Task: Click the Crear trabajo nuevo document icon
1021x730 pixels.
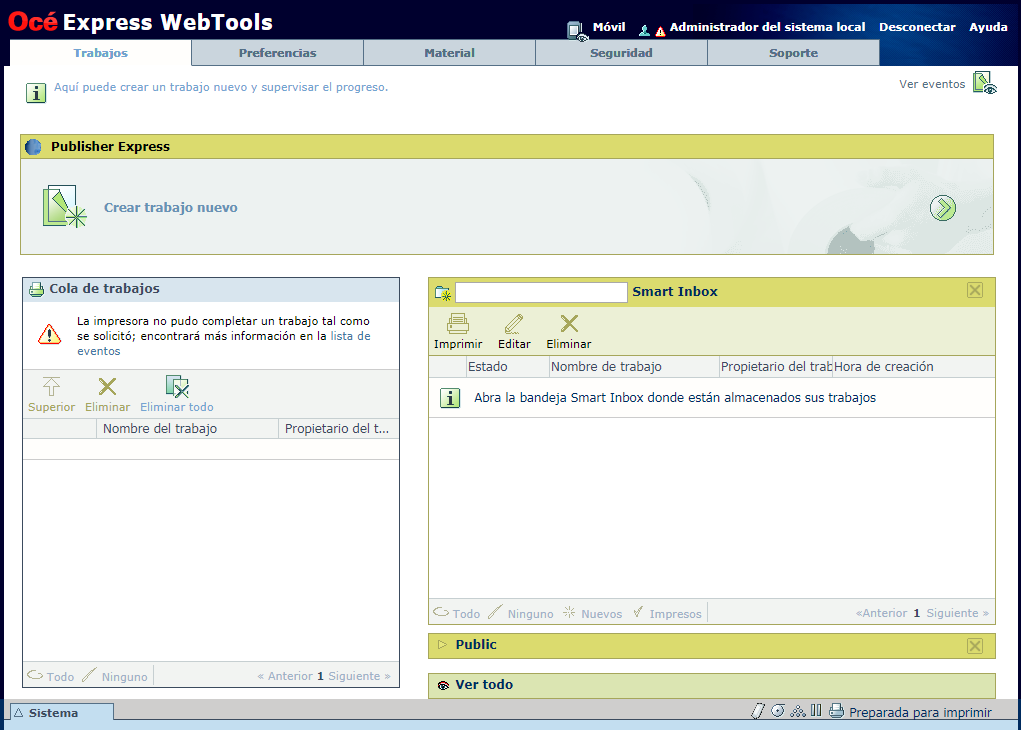Action: pos(64,206)
